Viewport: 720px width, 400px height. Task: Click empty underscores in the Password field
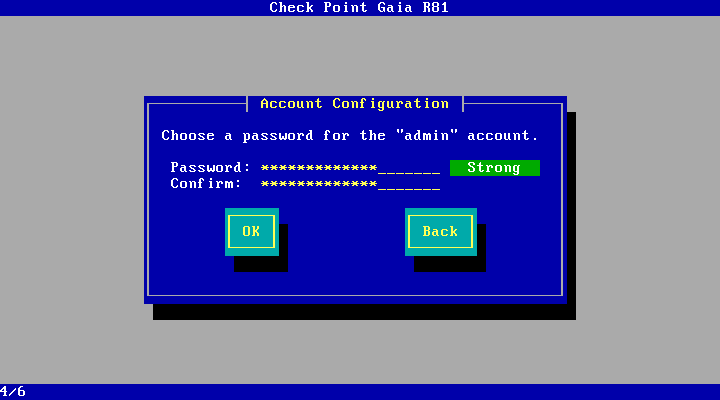409,169
